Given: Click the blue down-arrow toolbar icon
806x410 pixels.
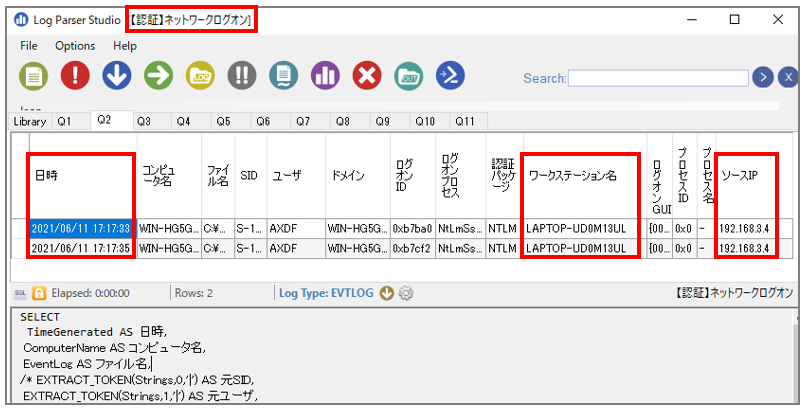Looking at the screenshot, I should pos(117,76).
